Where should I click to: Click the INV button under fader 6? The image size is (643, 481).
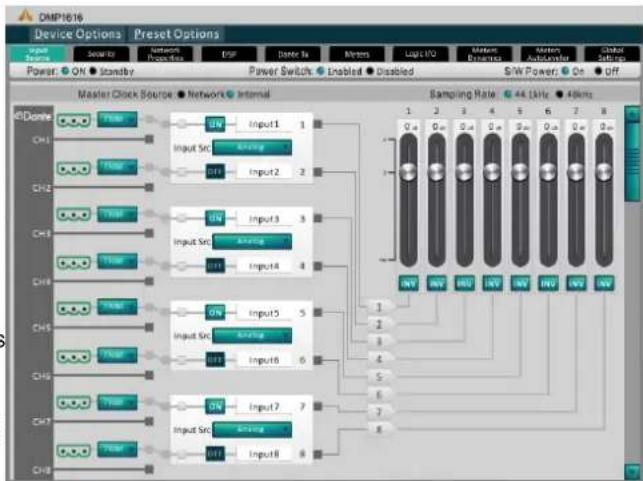coord(548,283)
